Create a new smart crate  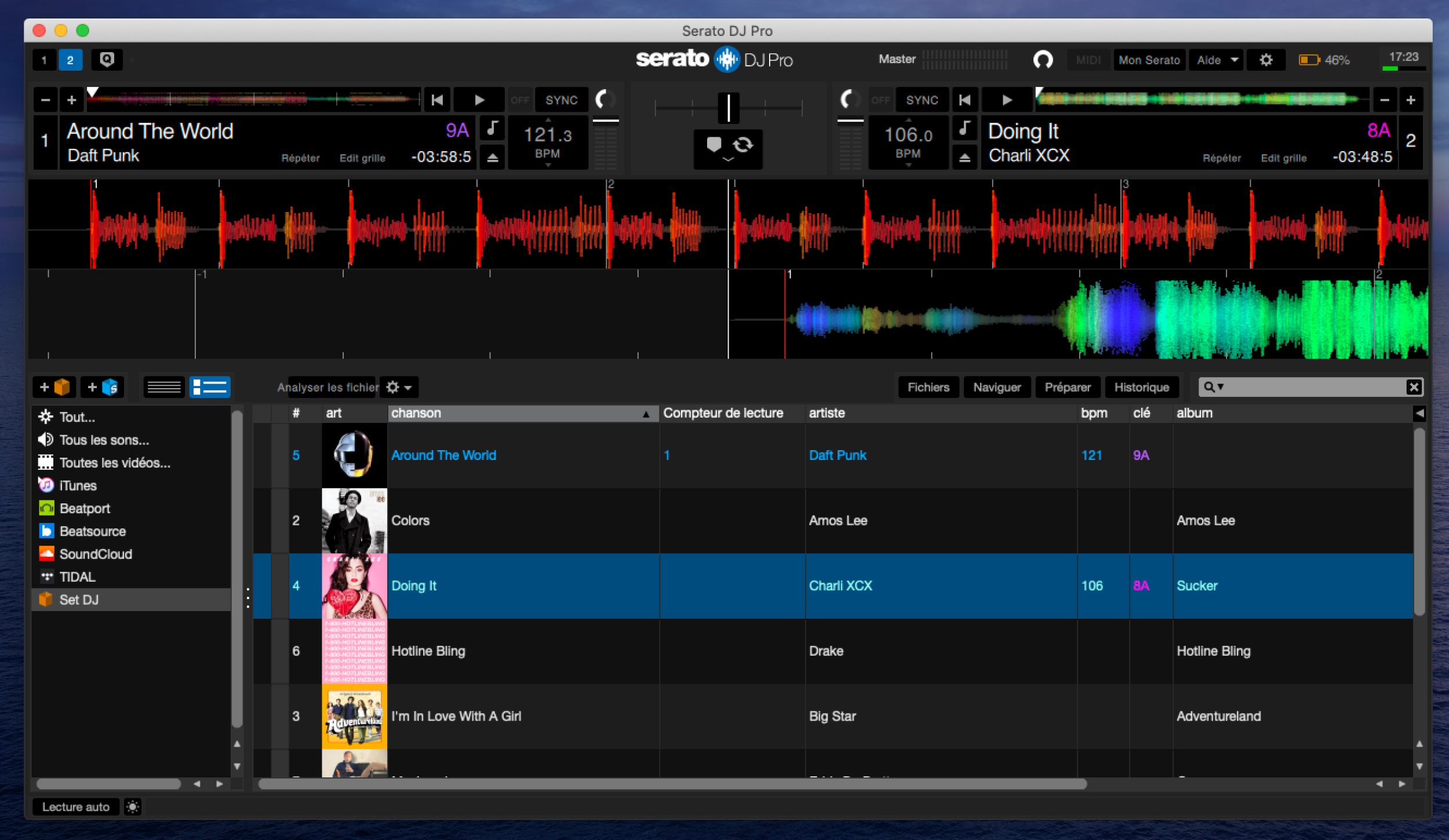[103, 387]
